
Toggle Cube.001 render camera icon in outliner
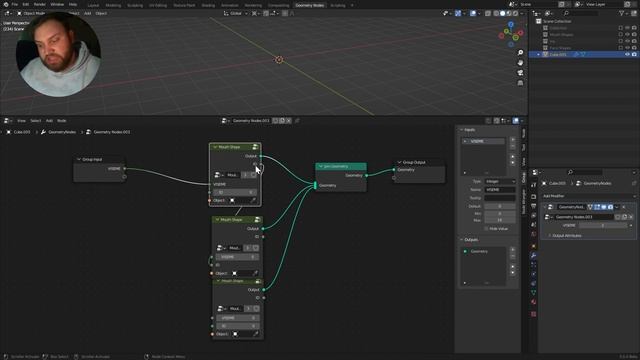634,54
